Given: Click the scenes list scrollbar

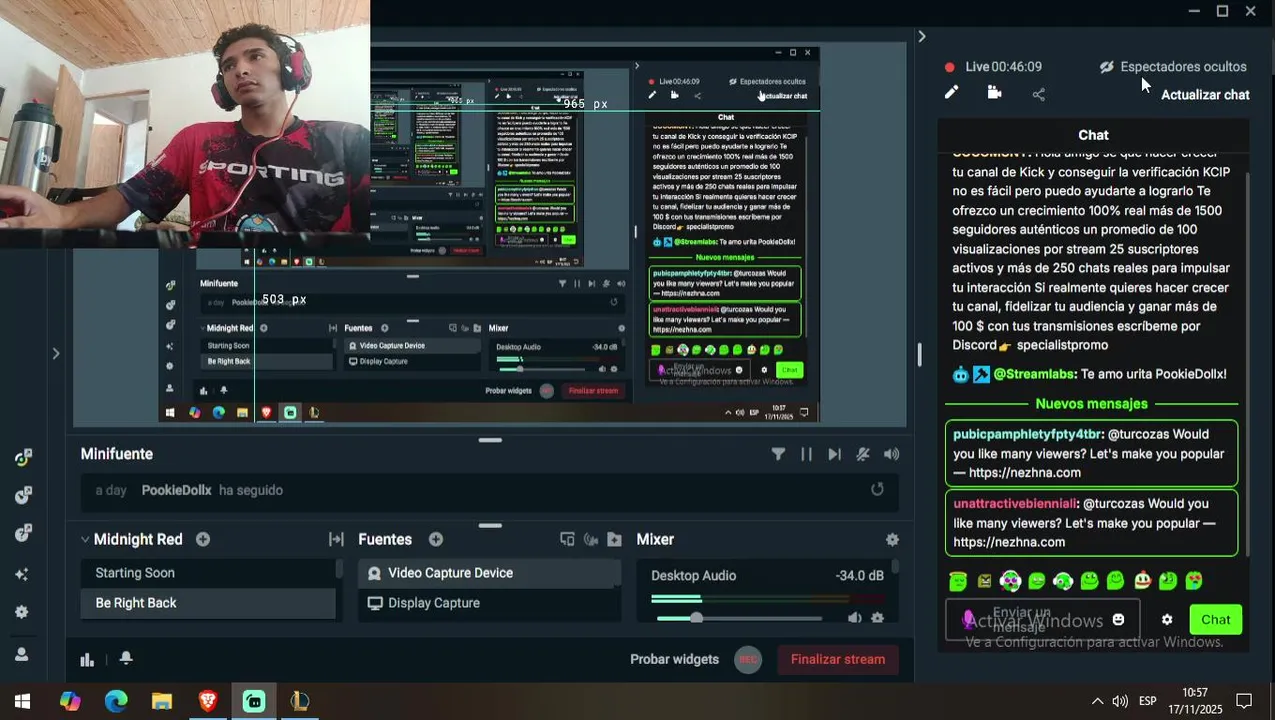Looking at the screenshot, I should coord(339,571).
